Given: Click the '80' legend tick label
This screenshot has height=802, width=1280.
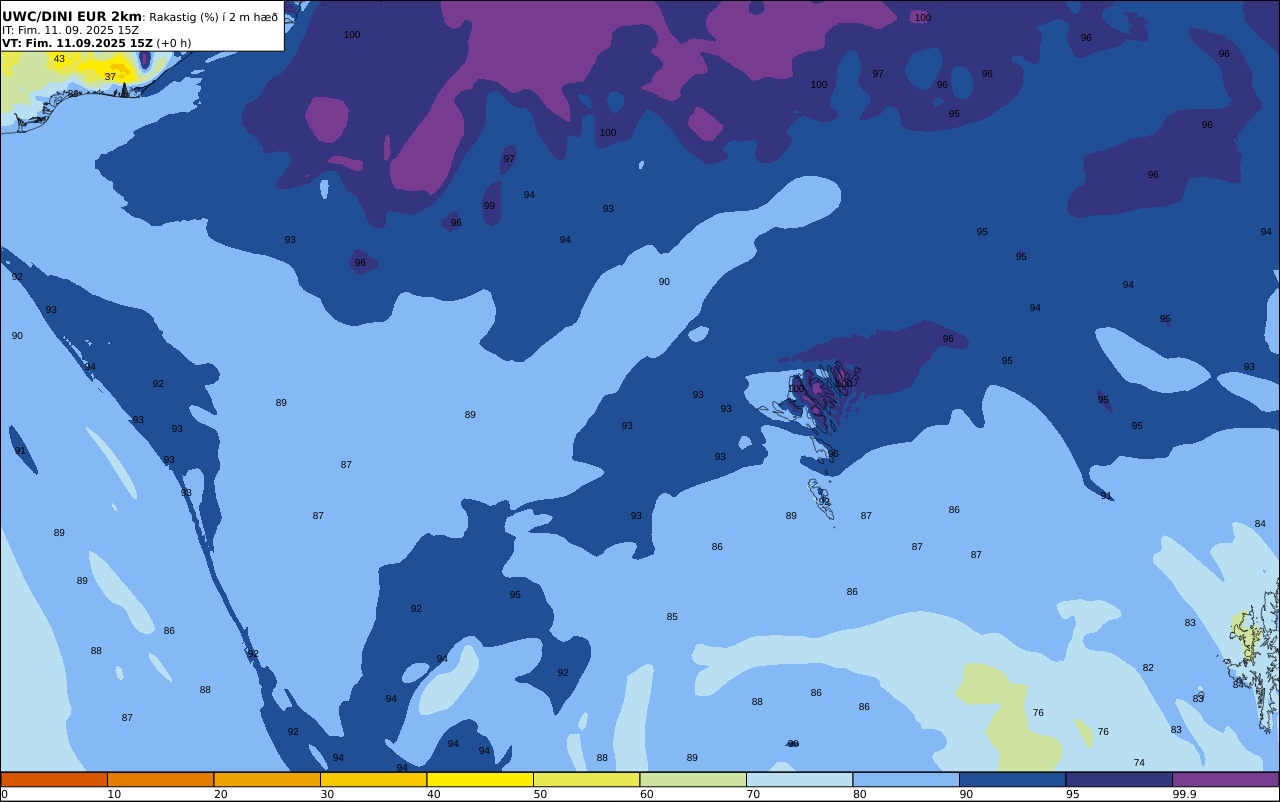Looking at the screenshot, I should tap(859, 794).
